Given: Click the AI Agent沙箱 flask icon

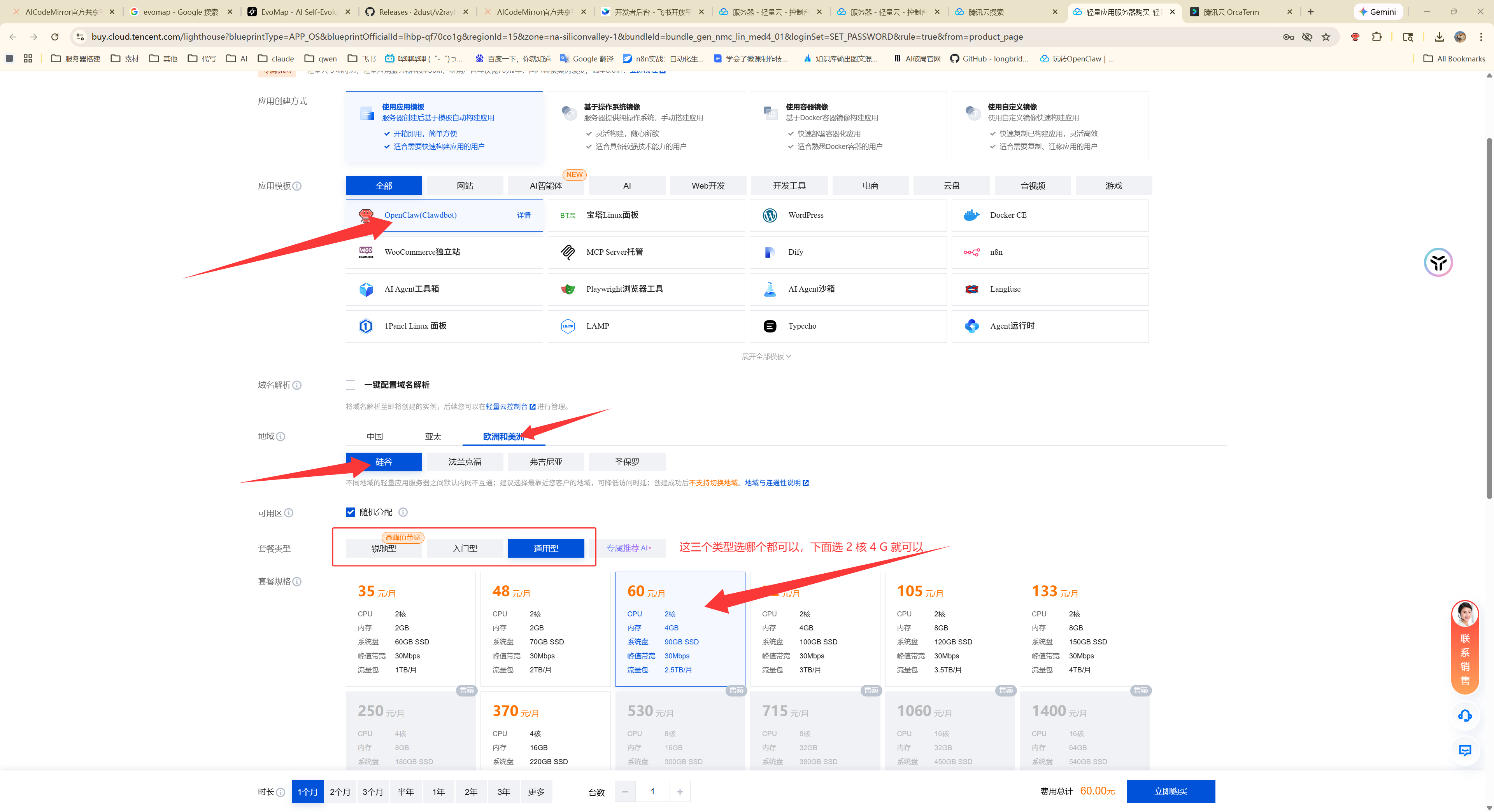Looking at the screenshot, I should pyautogui.click(x=770, y=289).
